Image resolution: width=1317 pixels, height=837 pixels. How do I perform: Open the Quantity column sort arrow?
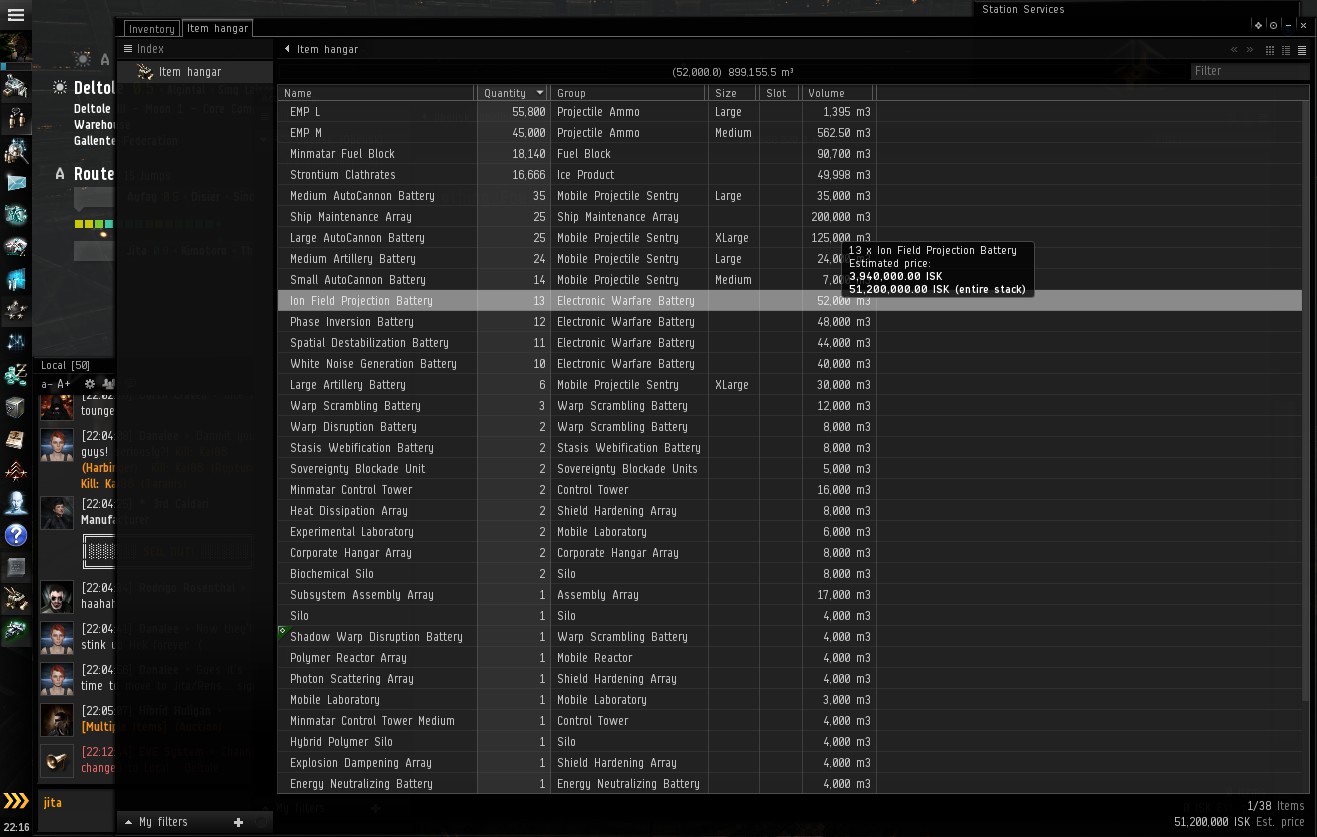540,93
